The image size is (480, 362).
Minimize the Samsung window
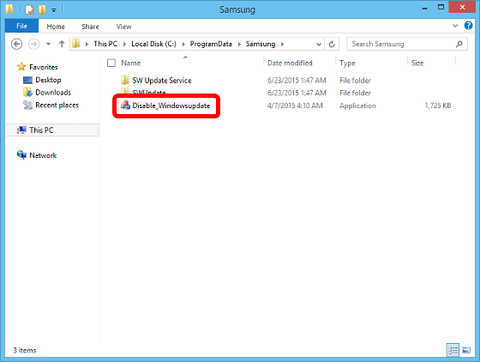point(425,8)
